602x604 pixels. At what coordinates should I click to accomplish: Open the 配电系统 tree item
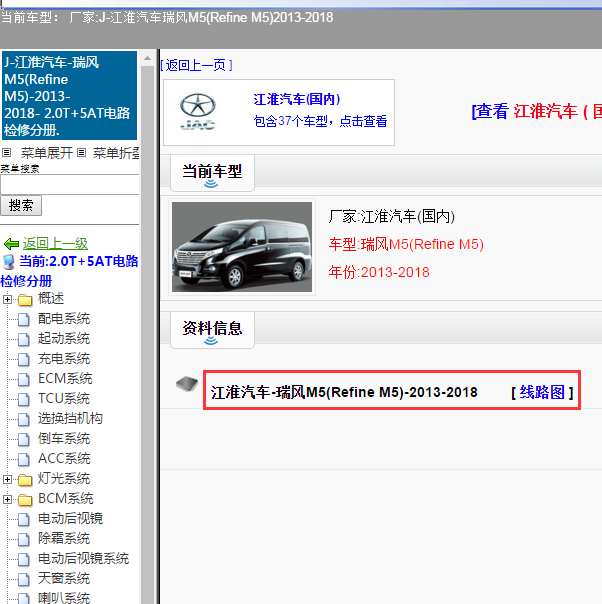coord(64,319)
